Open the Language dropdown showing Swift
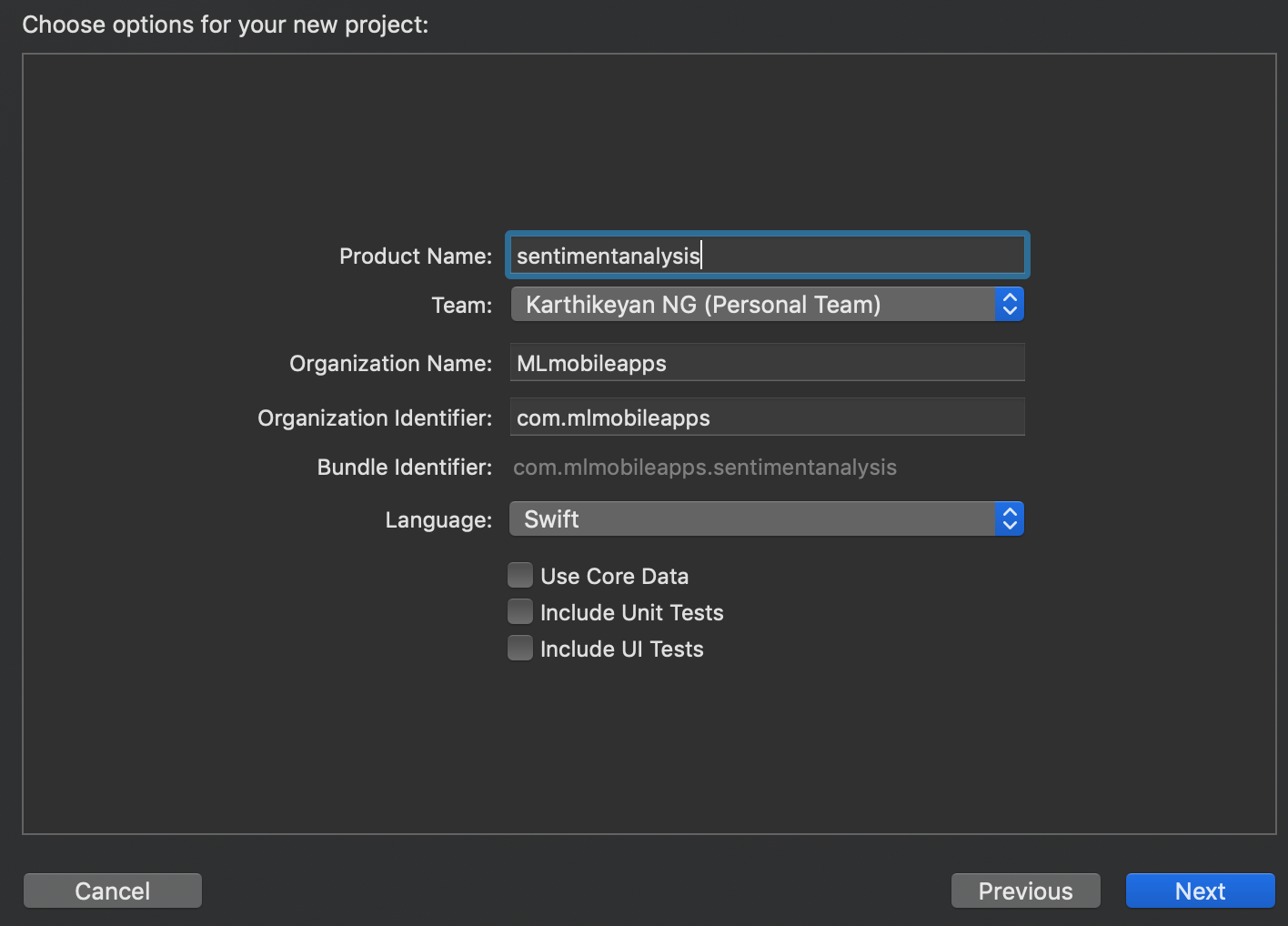Image resolution: width=1288 pixels, height=926 pixels. (x=767, y=519)
